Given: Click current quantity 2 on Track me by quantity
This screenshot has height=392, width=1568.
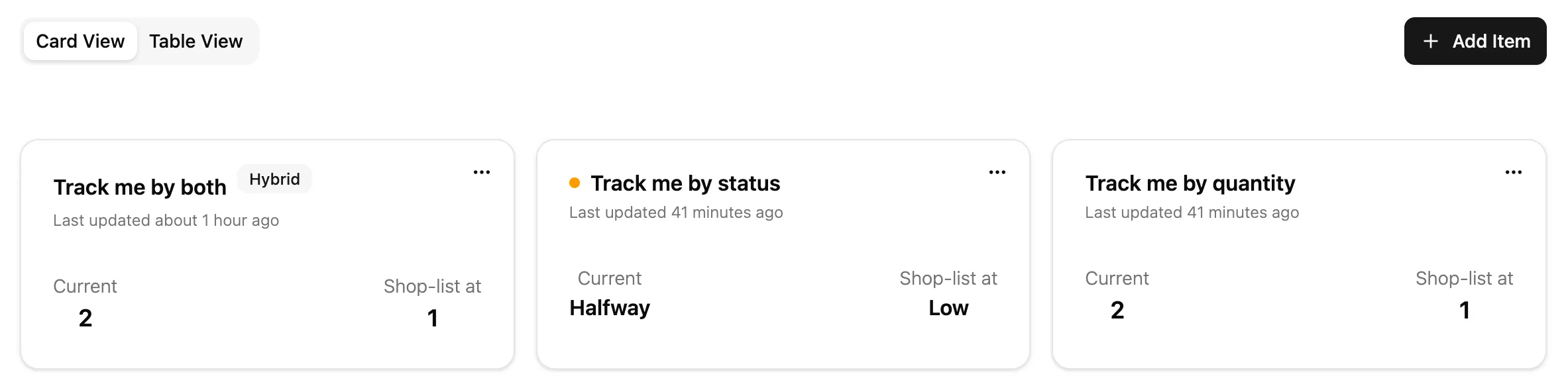Looking at the screenshot, I should (x=1117, y=311).
